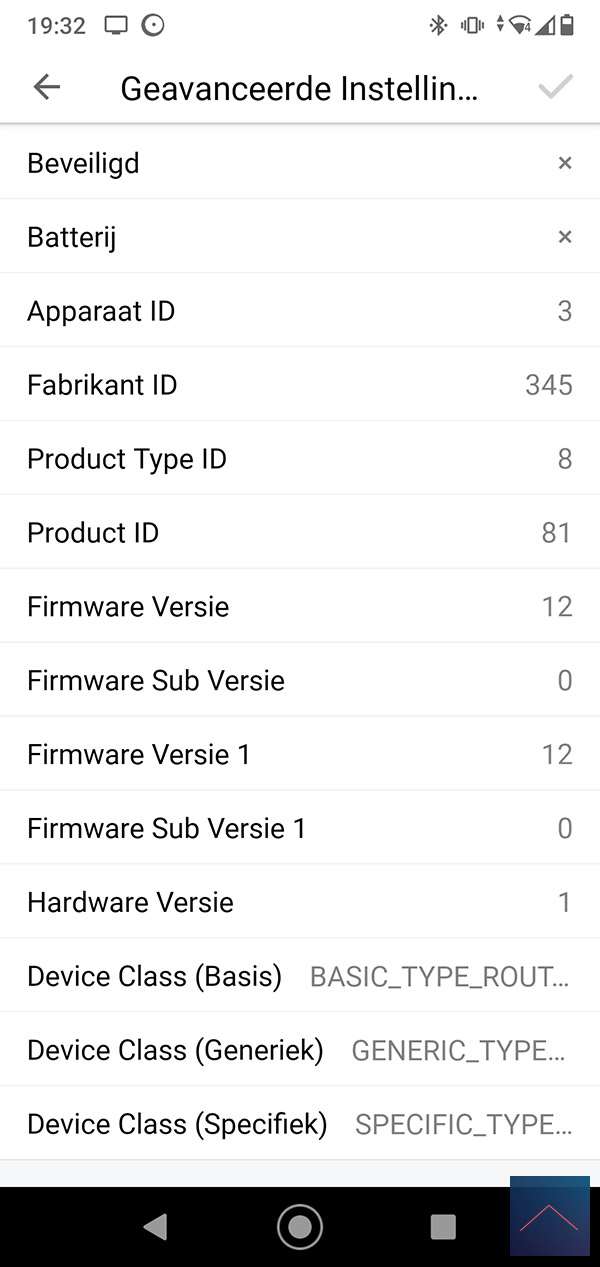Tap the Geavanceerde Instellingen title
This screenshot has height=1267, width=600.
click(299, 89)
